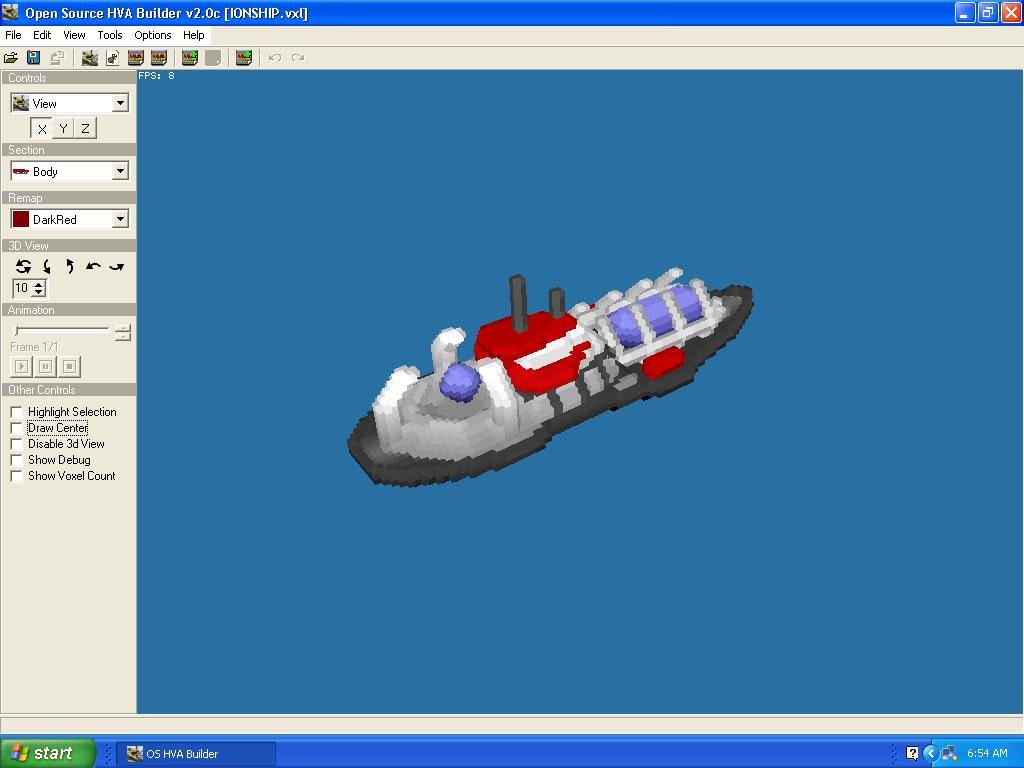Click the counterclockwise rotation arrow icon
The width and height of the screenshot is (1024, 768).
click(x=93, y=267)
